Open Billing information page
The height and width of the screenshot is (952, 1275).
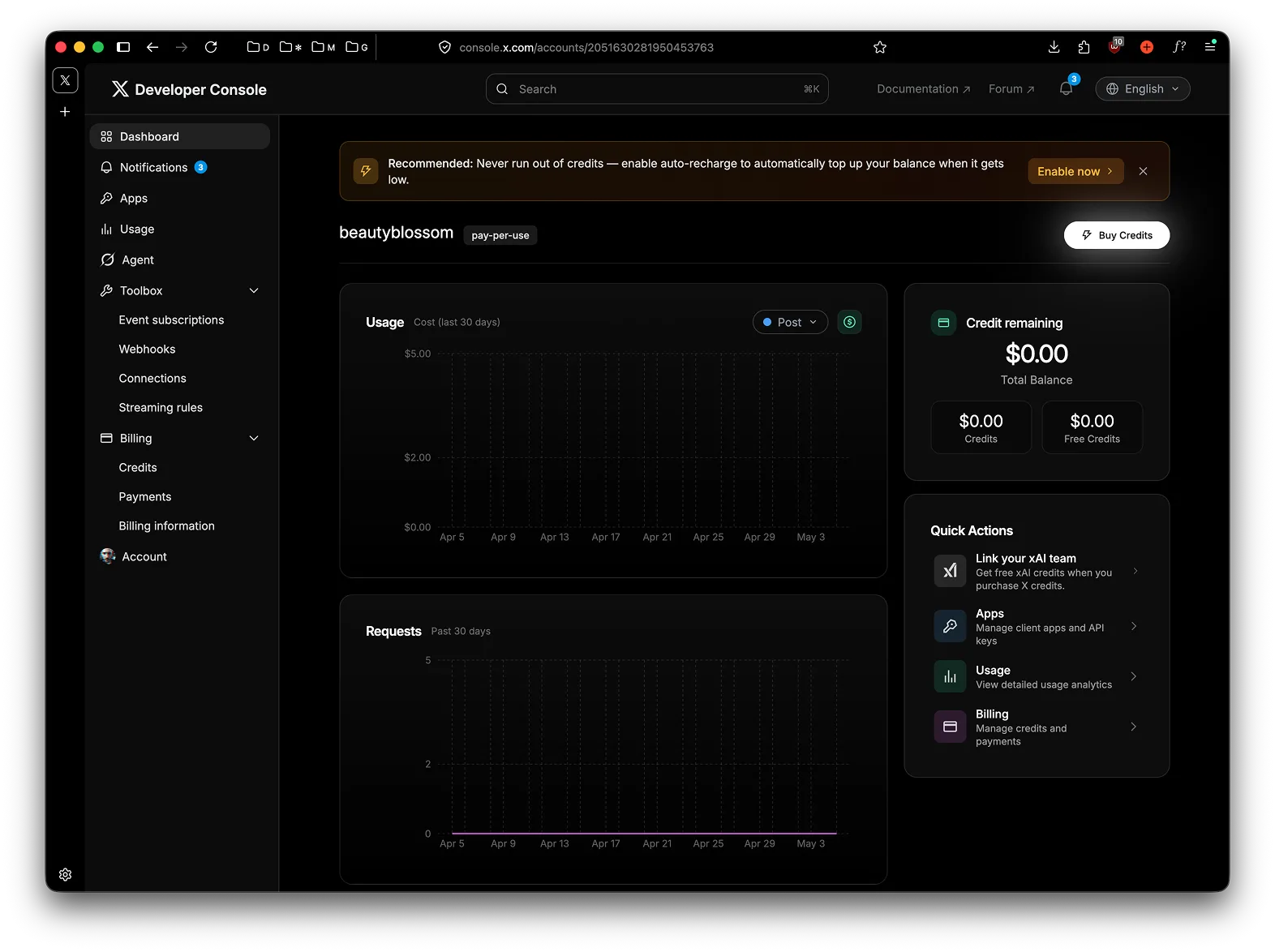pyautogui.click(x=166, y=525)
